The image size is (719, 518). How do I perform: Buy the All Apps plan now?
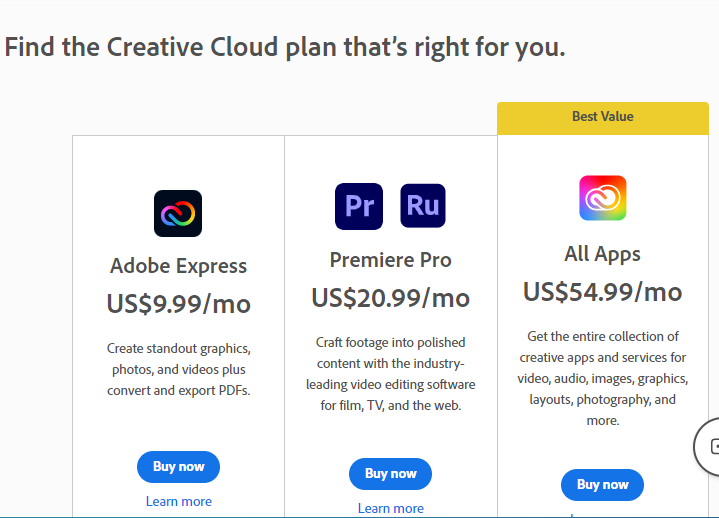602,485
